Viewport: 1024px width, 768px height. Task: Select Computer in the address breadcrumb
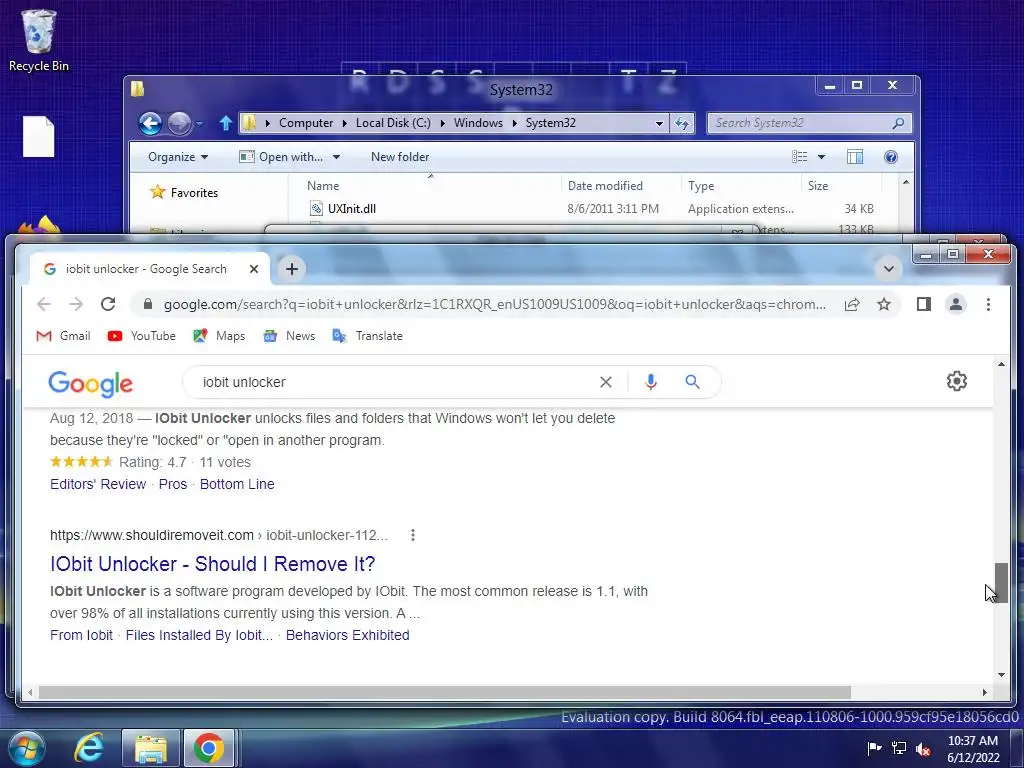[x=306, y=123]
